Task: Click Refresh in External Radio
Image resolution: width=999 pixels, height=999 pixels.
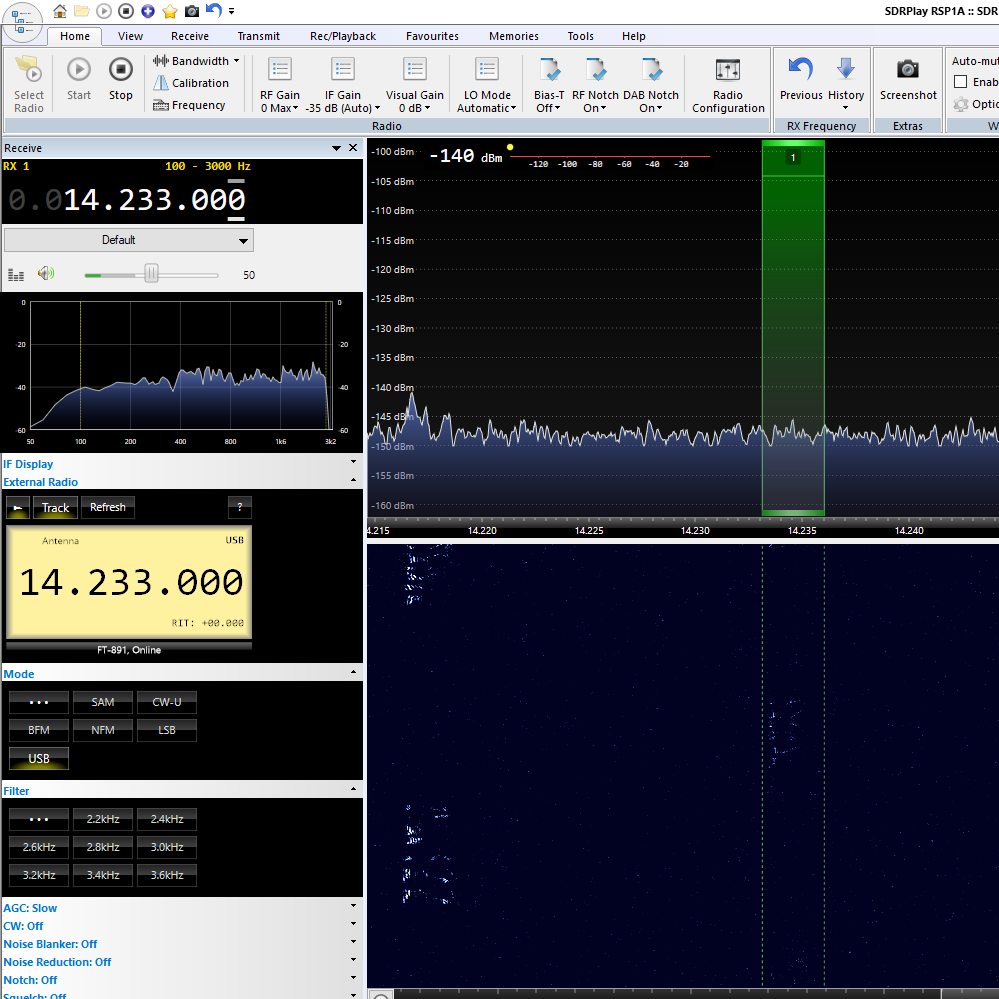Action: pos(108,507)
